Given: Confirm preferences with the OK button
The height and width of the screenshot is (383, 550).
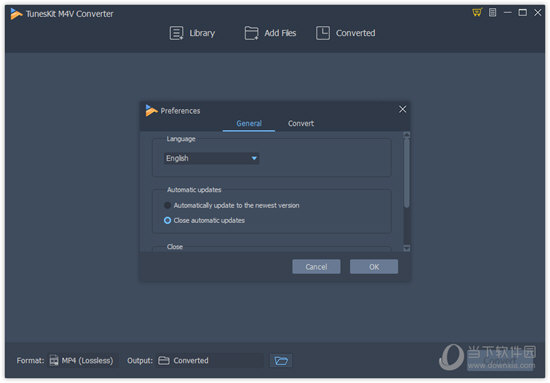Looking at the screenshot, I should click(x=374, y=267).
